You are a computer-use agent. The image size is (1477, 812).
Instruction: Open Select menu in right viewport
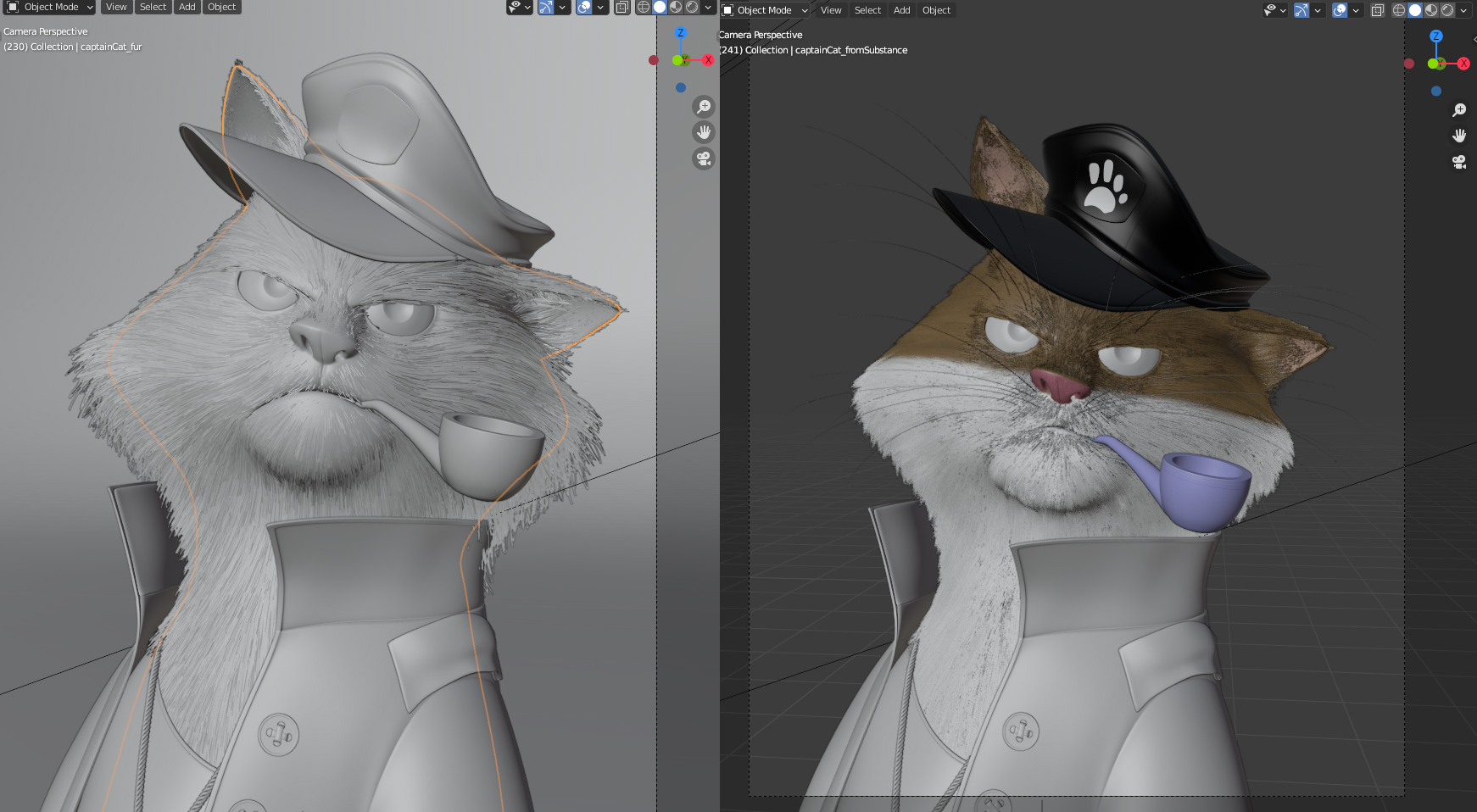(867, 10)
